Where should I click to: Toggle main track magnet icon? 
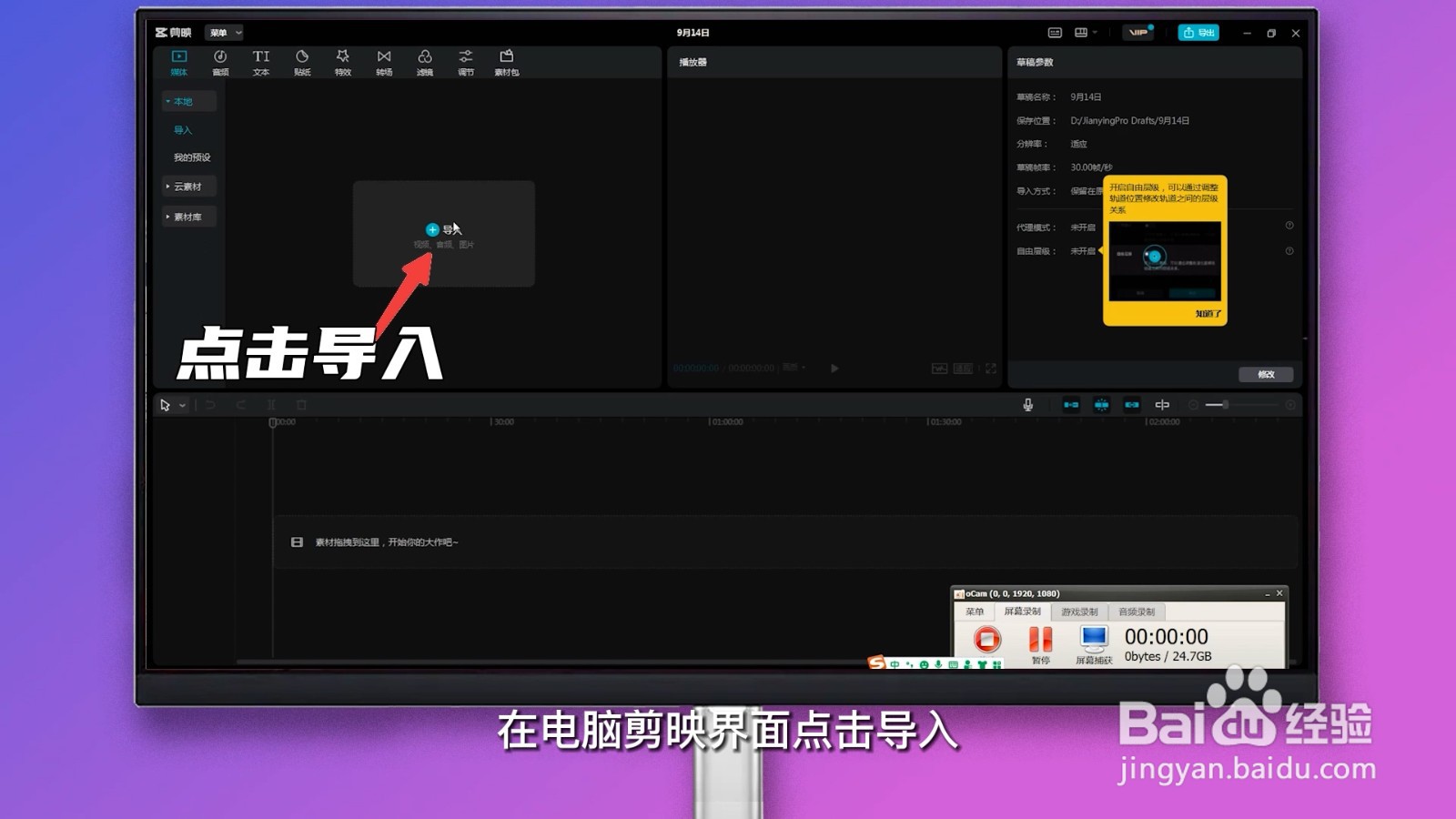(x=1071, y=405)
